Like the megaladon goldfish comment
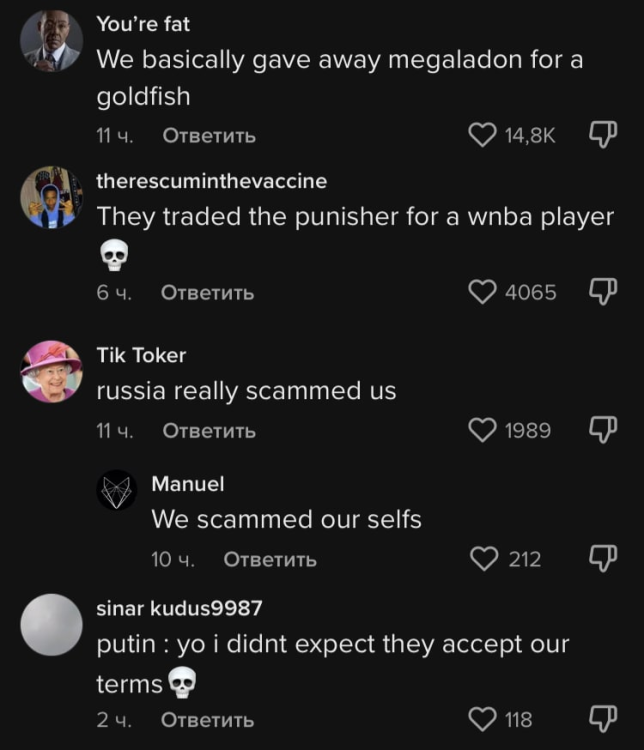This screenshot has height=750, width=644. 483,135
